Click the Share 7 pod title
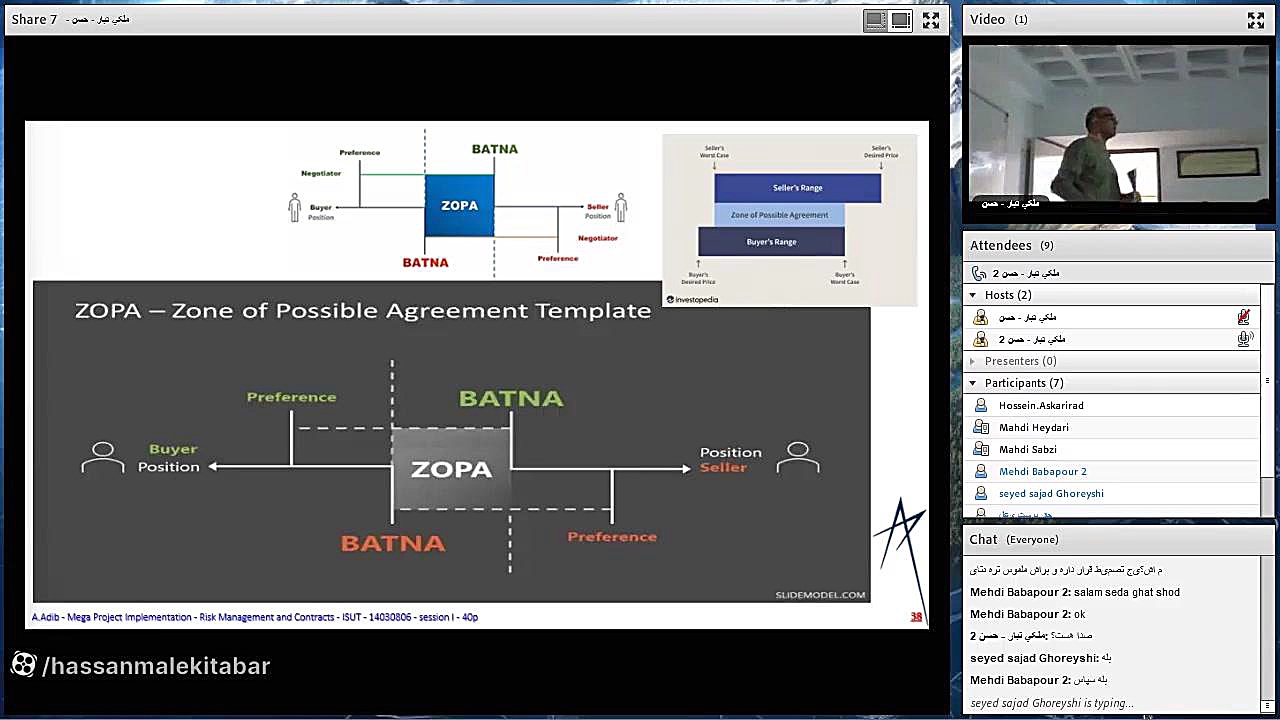Screen dimensions: 1280x720 pos(34,19)
